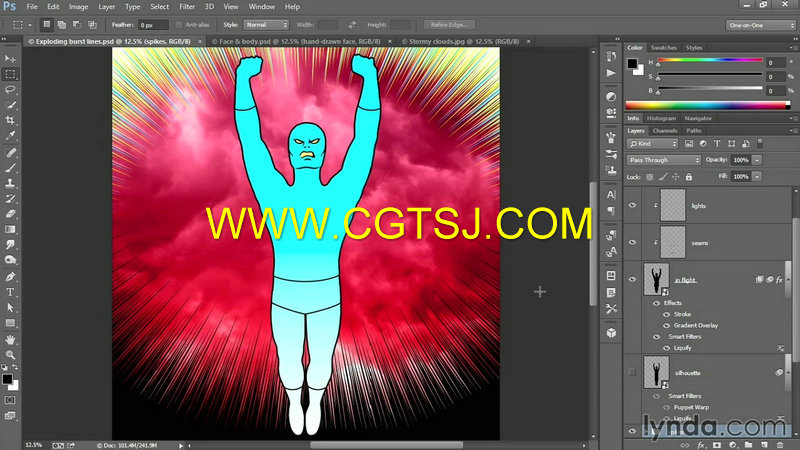Screen dimensions: 800x450
Task: Open the Color panel flyout menu
Action: pos(793,47)
